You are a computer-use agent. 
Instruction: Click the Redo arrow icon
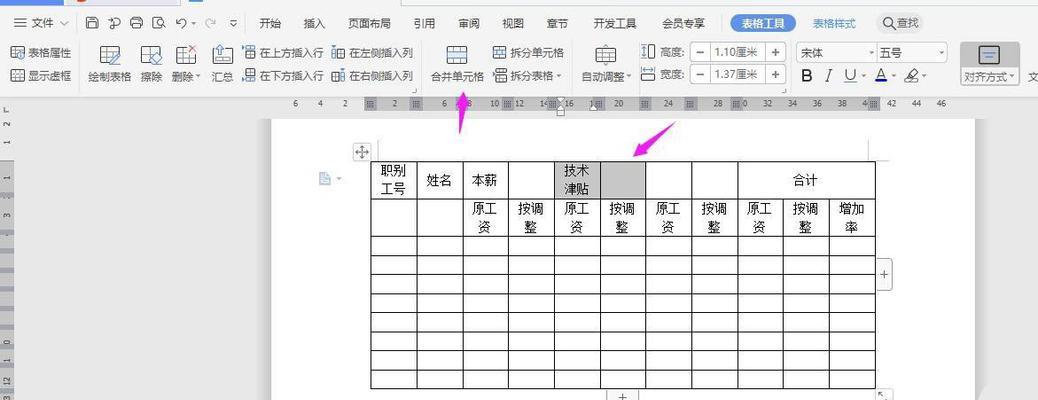pyautogui.click(x=210, y=23)
